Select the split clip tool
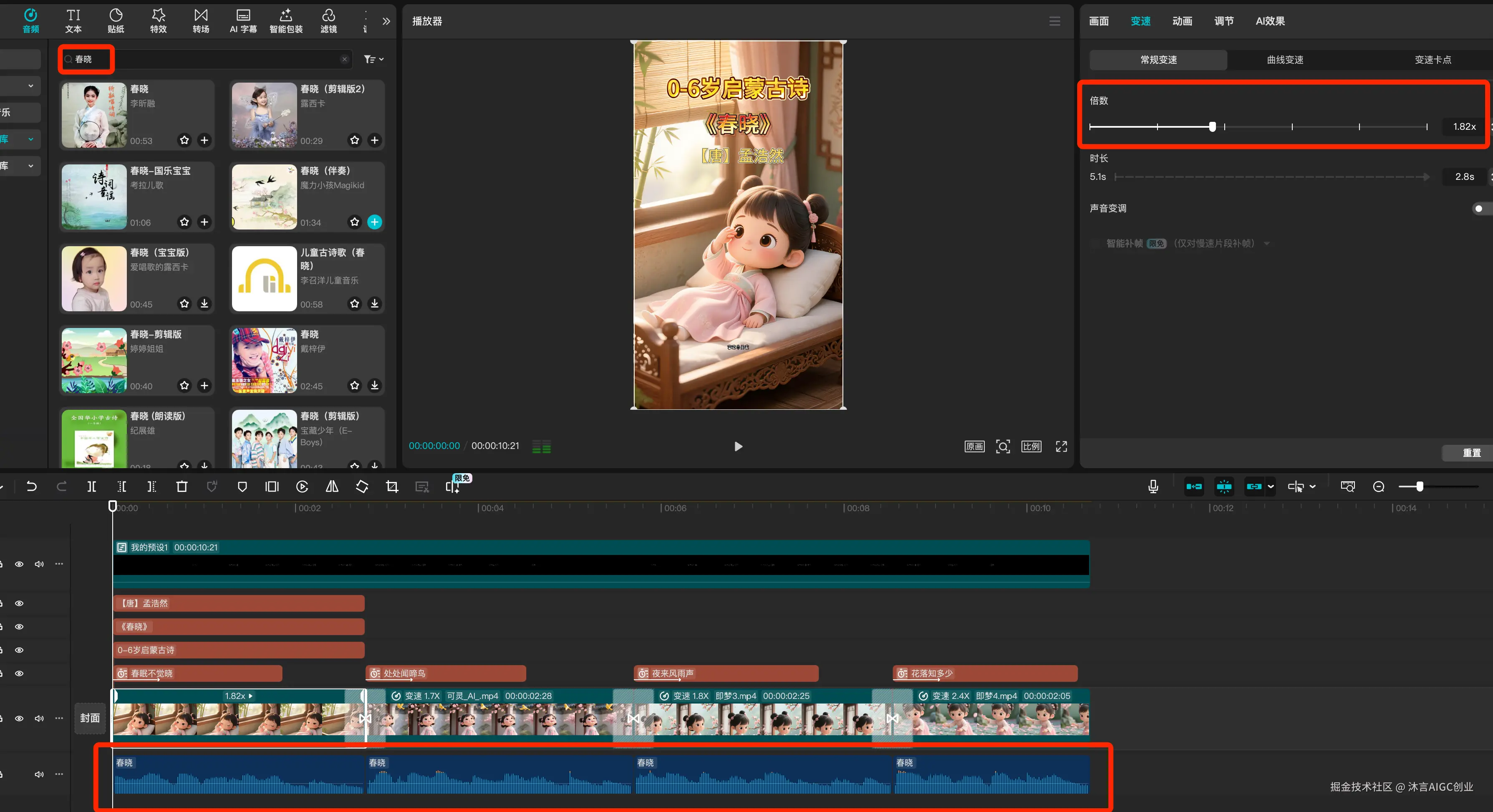This screenshot has width=1493, height=812. (91, 486)
